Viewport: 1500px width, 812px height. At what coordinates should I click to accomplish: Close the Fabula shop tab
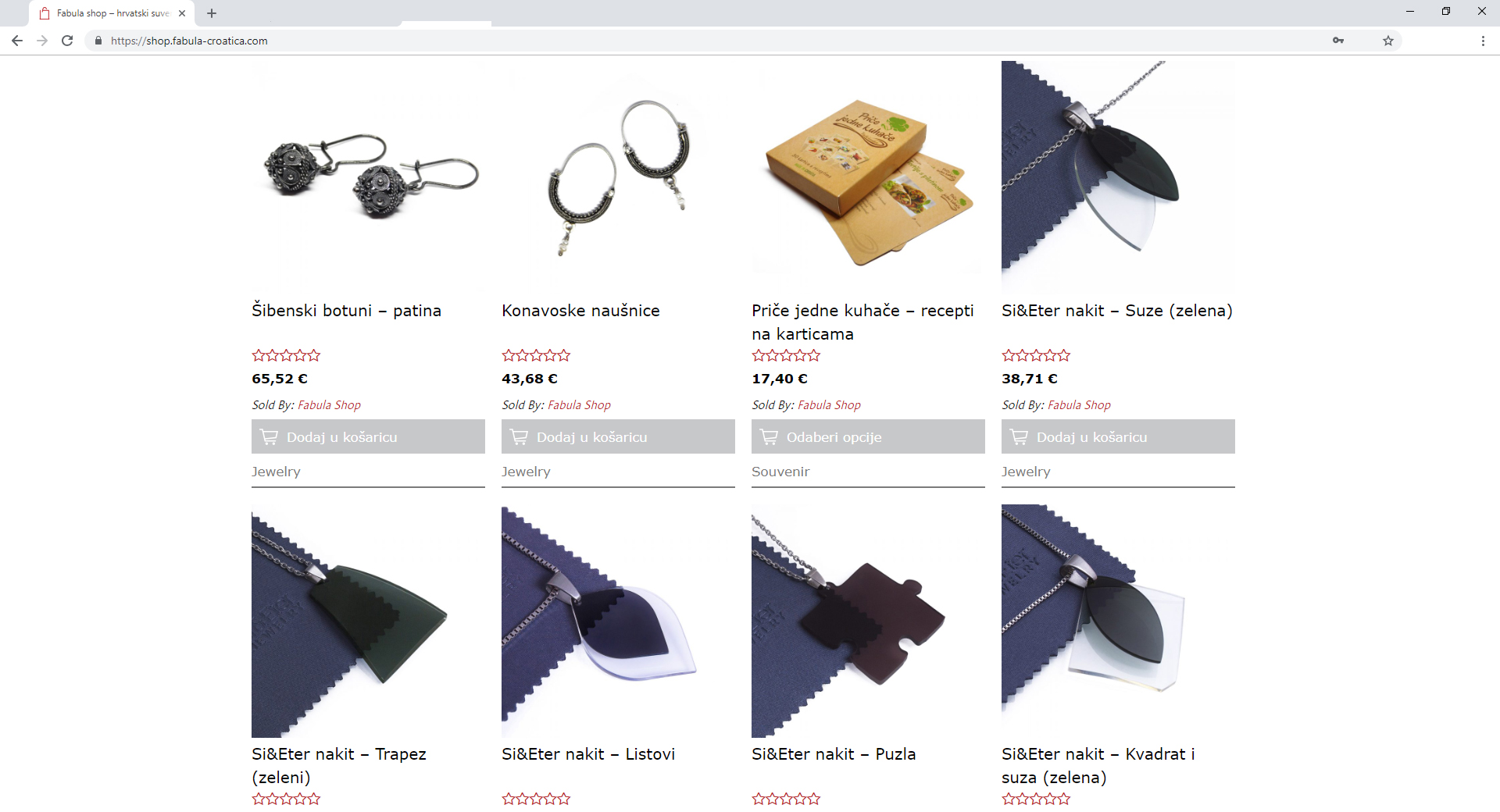tap(182, 13)
